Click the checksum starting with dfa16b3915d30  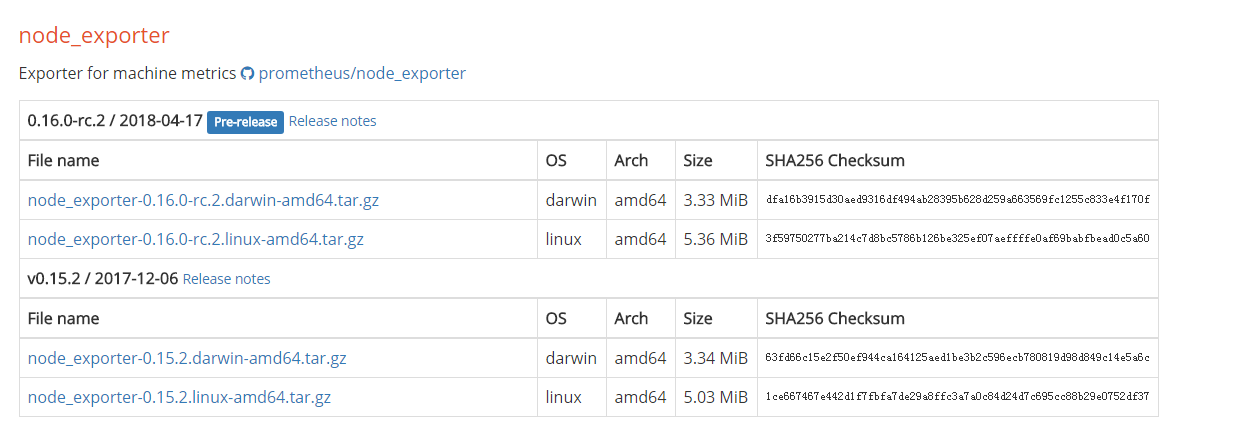point(958,200)
